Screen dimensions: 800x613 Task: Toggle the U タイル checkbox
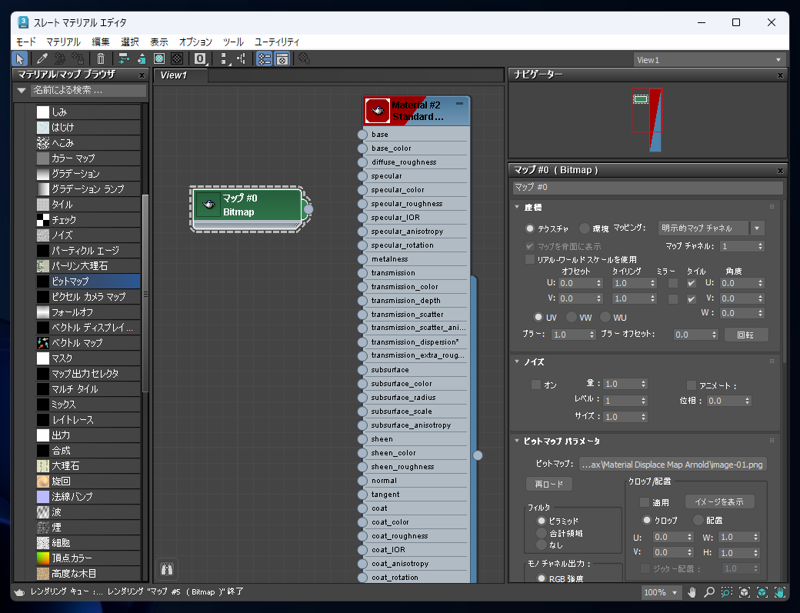click(x=691, y=283)
